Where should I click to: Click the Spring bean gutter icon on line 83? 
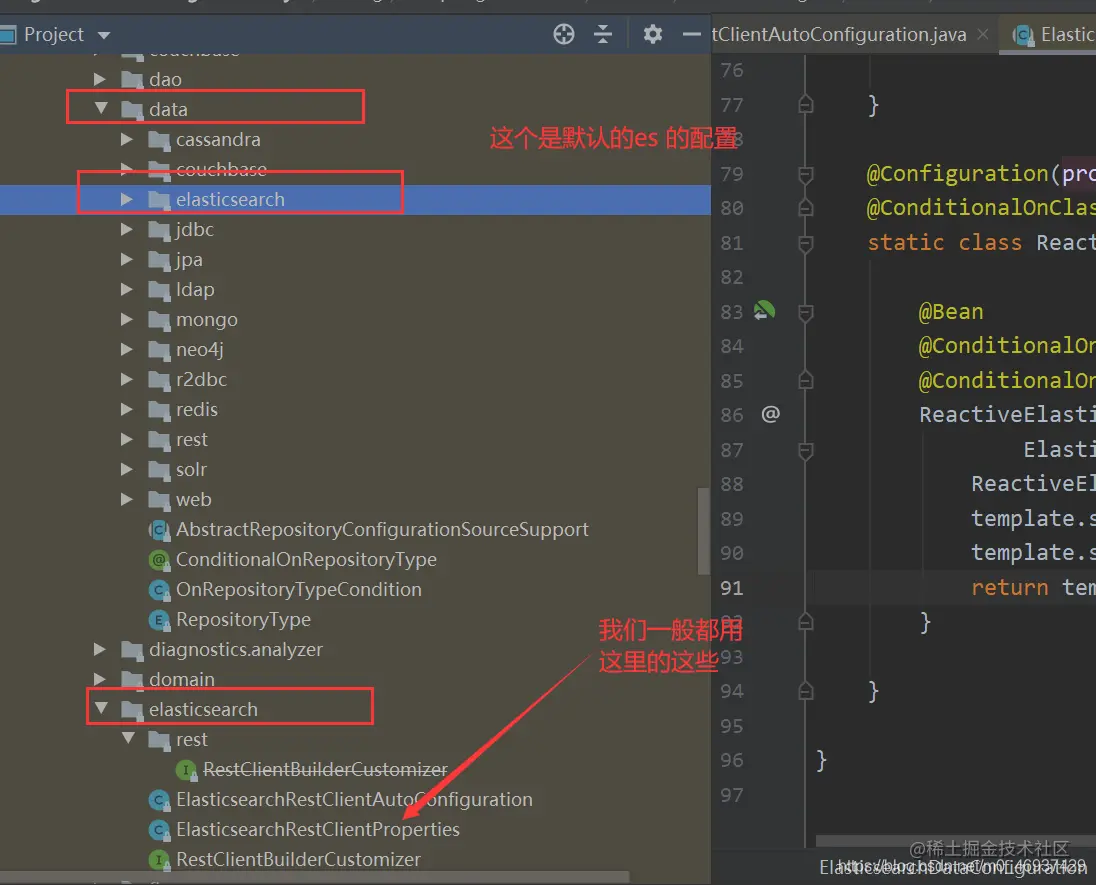764,310
